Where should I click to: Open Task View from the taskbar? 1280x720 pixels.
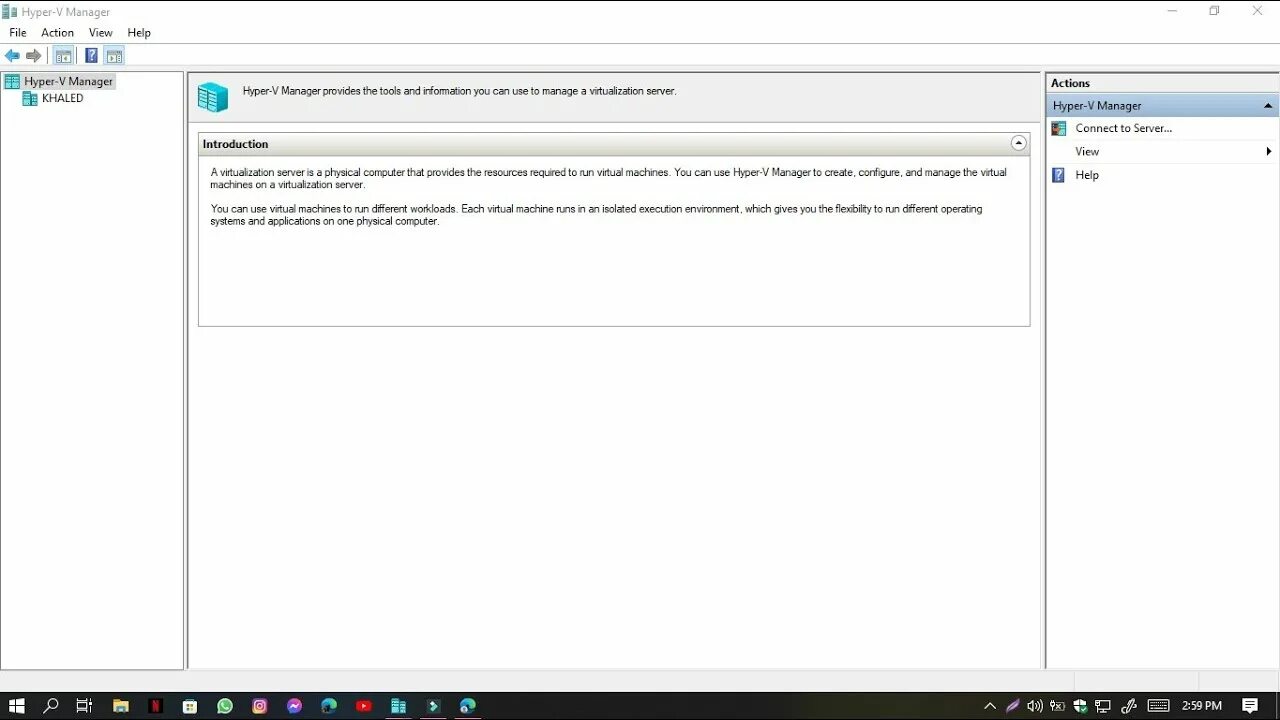coord(84,706)
